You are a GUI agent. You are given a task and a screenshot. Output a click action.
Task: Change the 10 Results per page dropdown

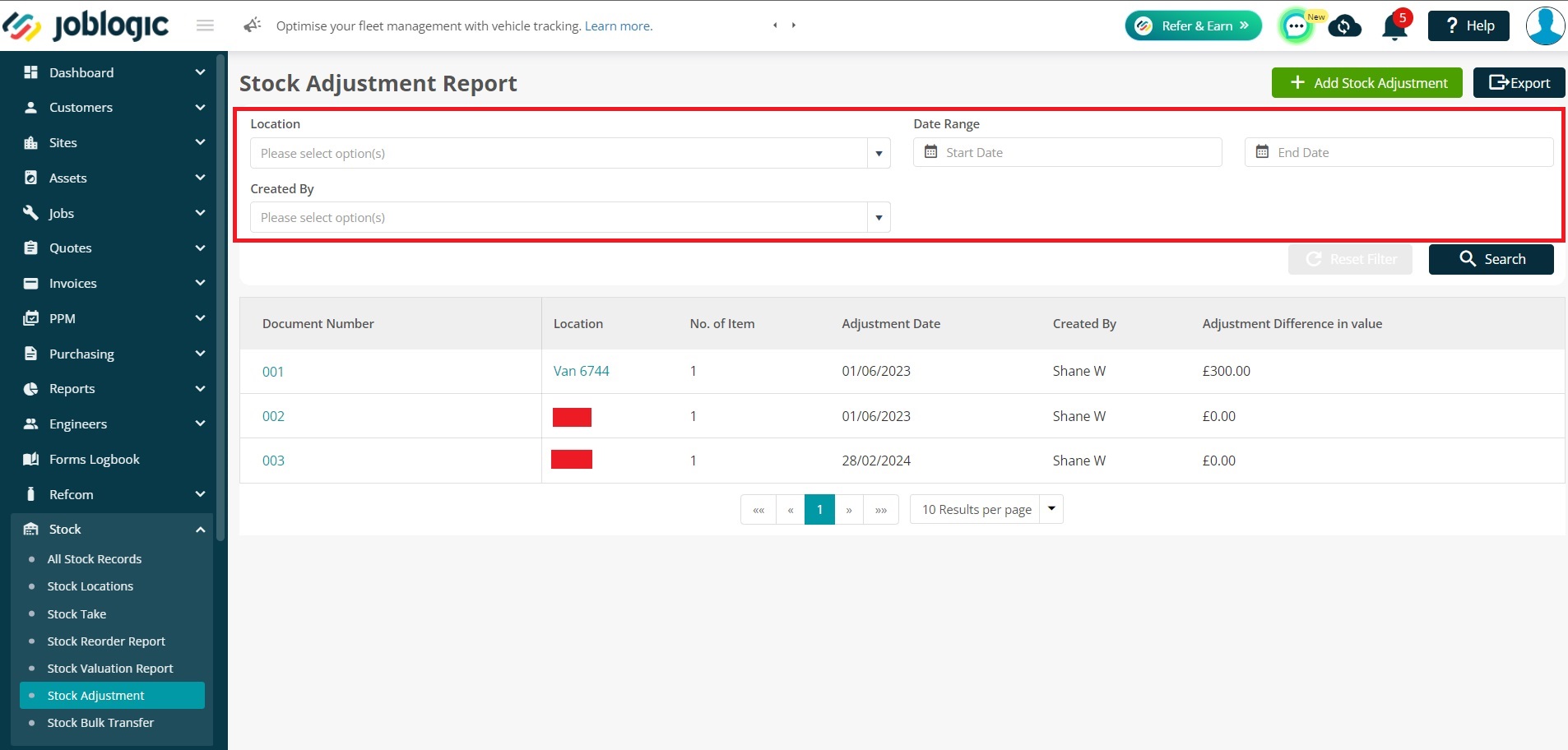(986, 510)
